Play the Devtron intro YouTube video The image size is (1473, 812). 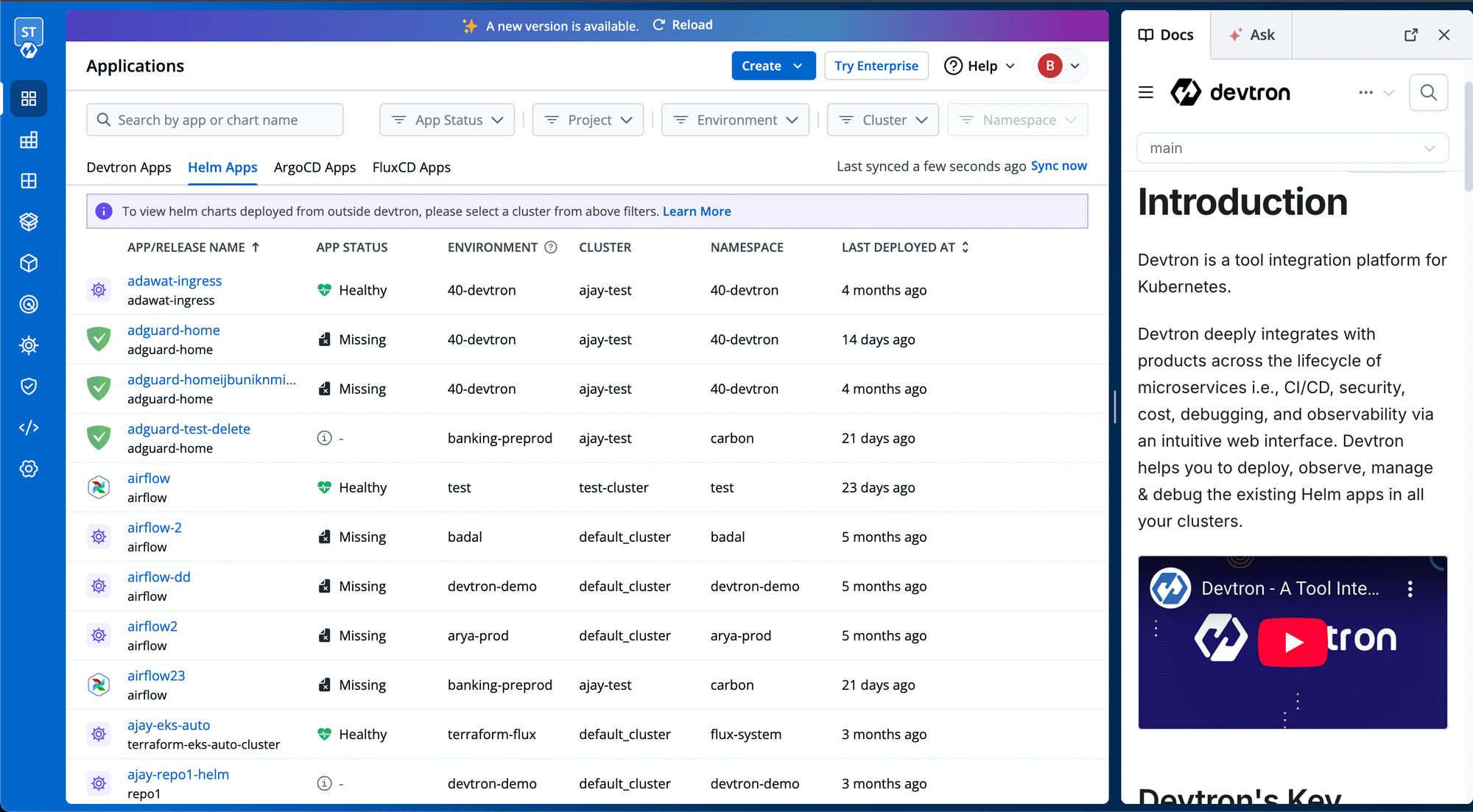click(x=1293, y=643)
